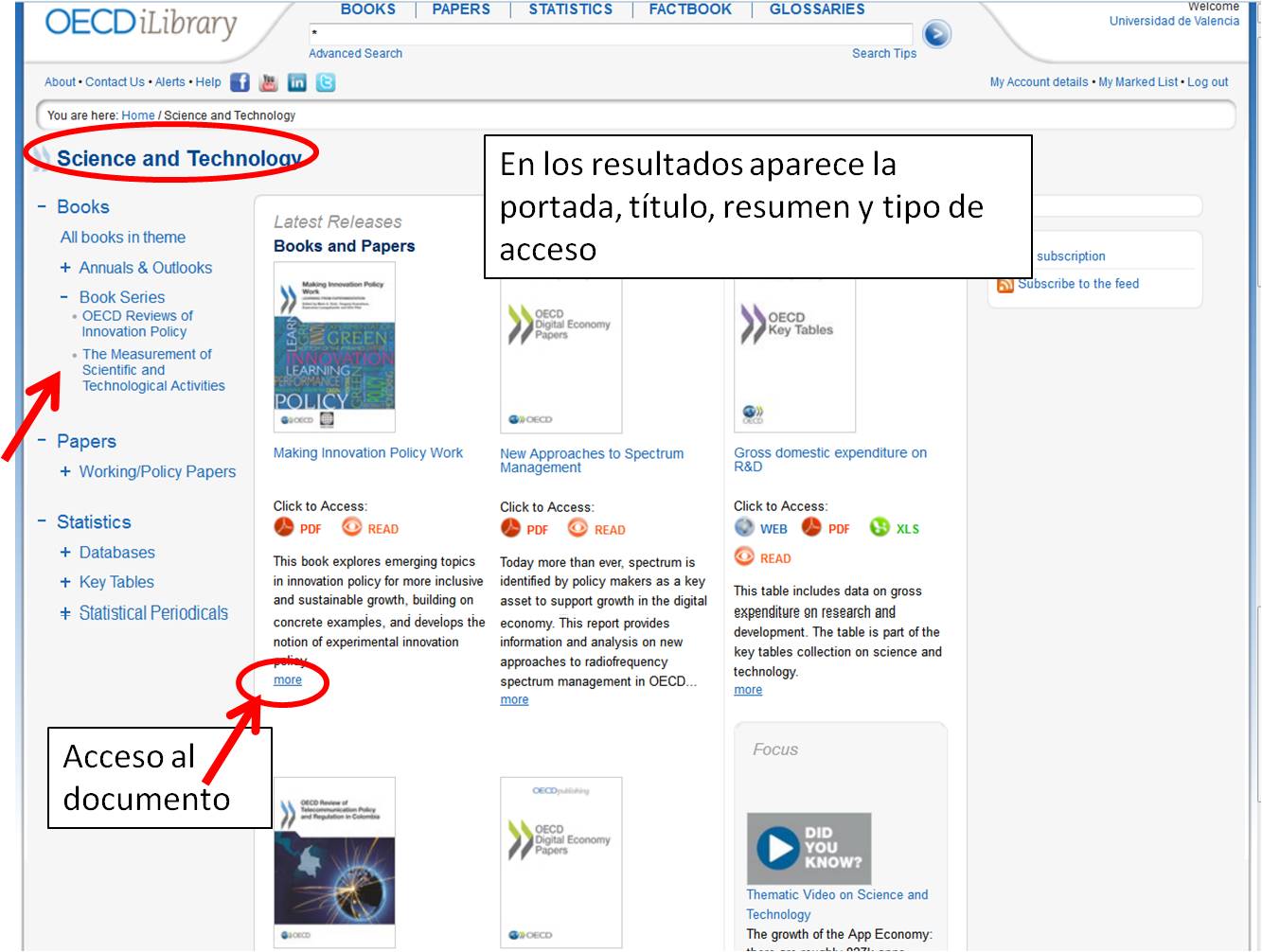The image size is (1262, 952).
Task: Open Contact Us link
Action: pyautogui.click(x=115, y=82)
